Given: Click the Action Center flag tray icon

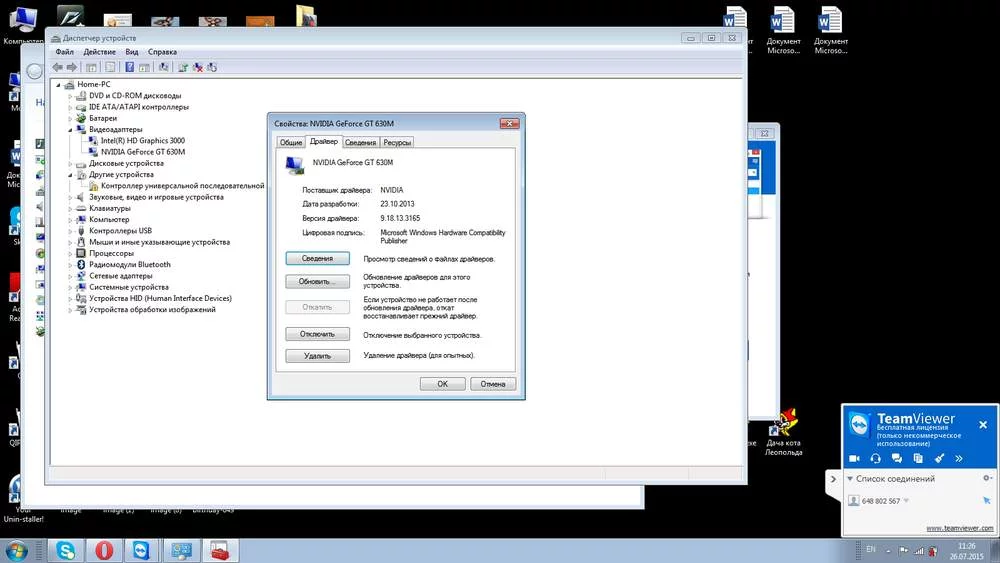Looking at the screenshot, I should [903, 550].
